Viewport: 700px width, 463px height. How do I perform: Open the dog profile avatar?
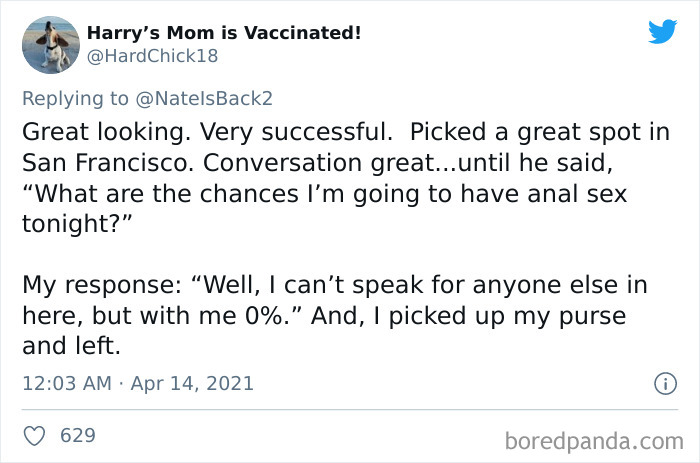click(50, 44)
